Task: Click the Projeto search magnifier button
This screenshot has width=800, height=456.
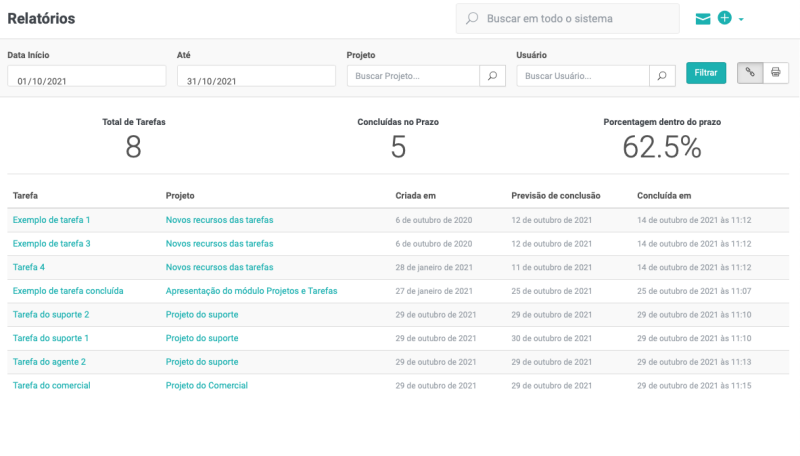Action: (x=492, y=76)
